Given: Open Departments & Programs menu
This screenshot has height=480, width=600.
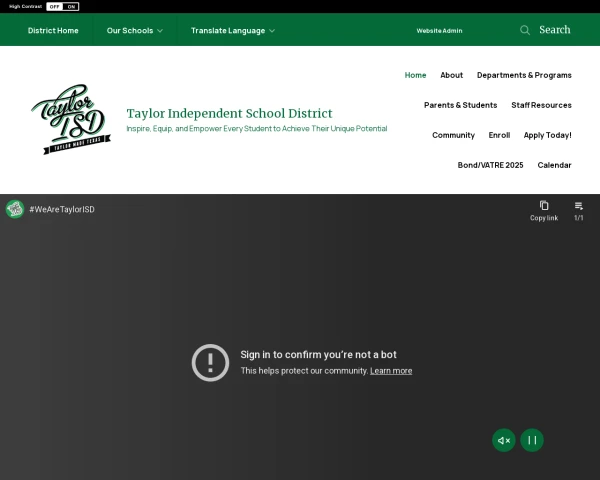Looking at the screenshot, I should tap(524, 75).
